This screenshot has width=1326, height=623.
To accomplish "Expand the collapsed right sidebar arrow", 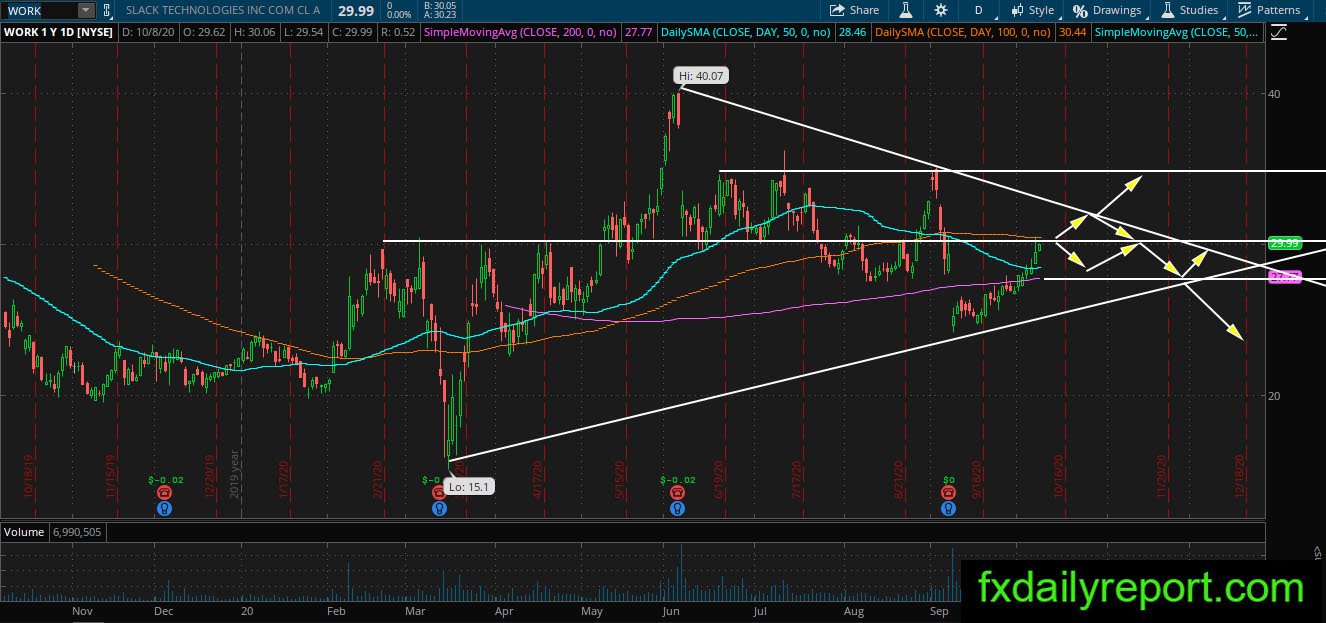I will click(1319, 551).
